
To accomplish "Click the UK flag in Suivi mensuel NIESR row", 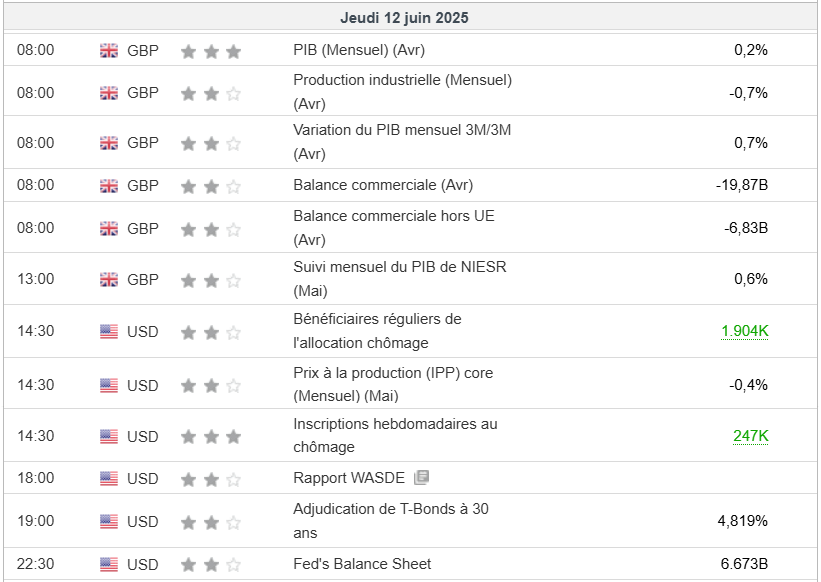I will point(109,280).
